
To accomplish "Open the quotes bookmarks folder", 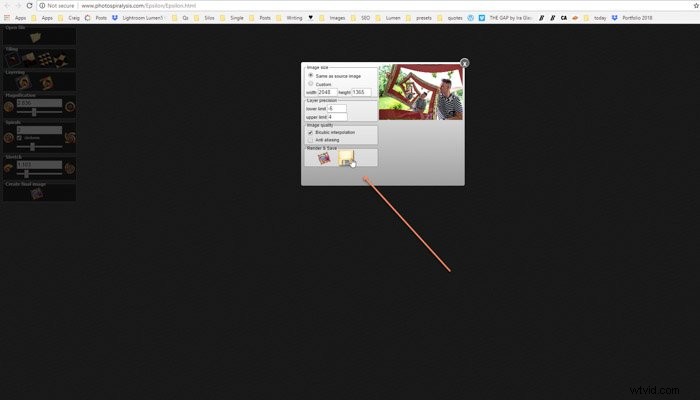I will tap(450, 18).
